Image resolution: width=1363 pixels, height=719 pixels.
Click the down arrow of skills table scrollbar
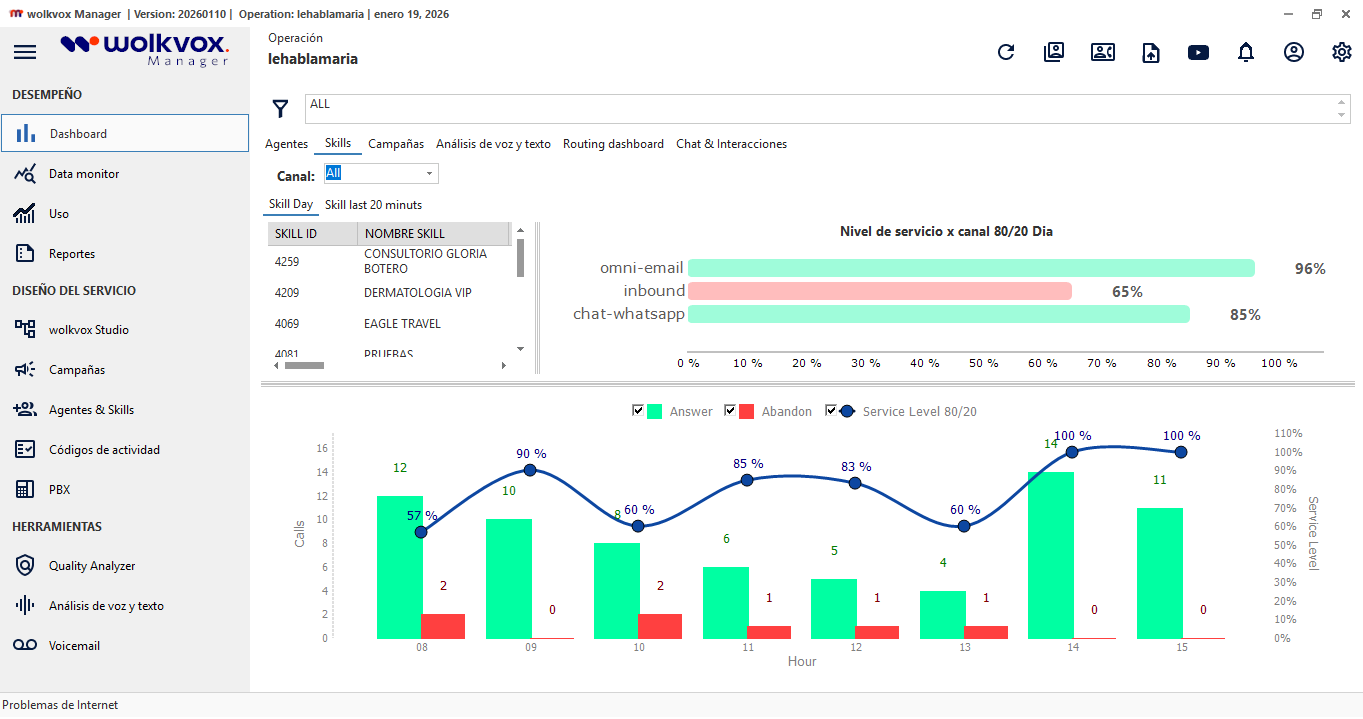point(520,349)
